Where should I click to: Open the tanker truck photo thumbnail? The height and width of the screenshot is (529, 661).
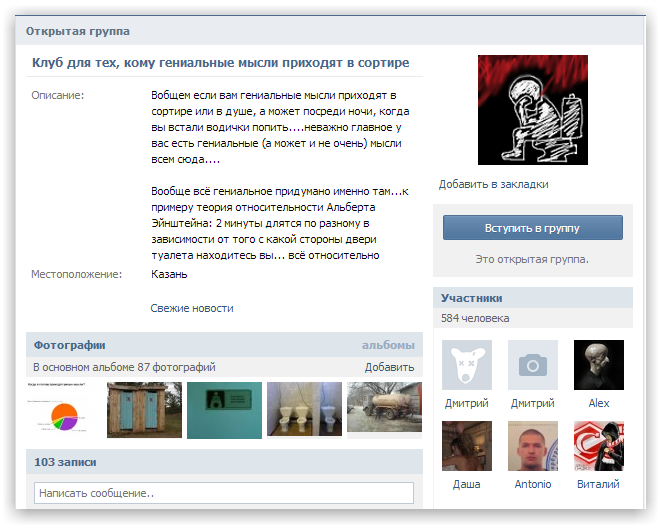[384, 407]
